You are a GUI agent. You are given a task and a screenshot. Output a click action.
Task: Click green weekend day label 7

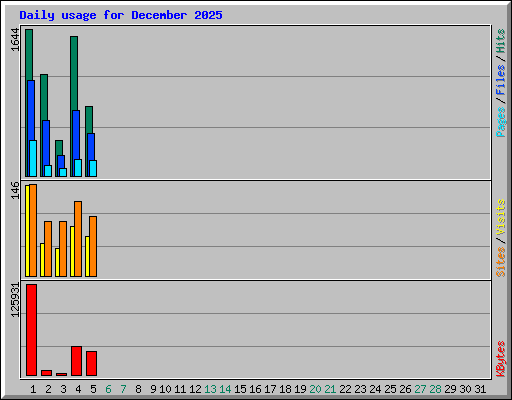123,389
